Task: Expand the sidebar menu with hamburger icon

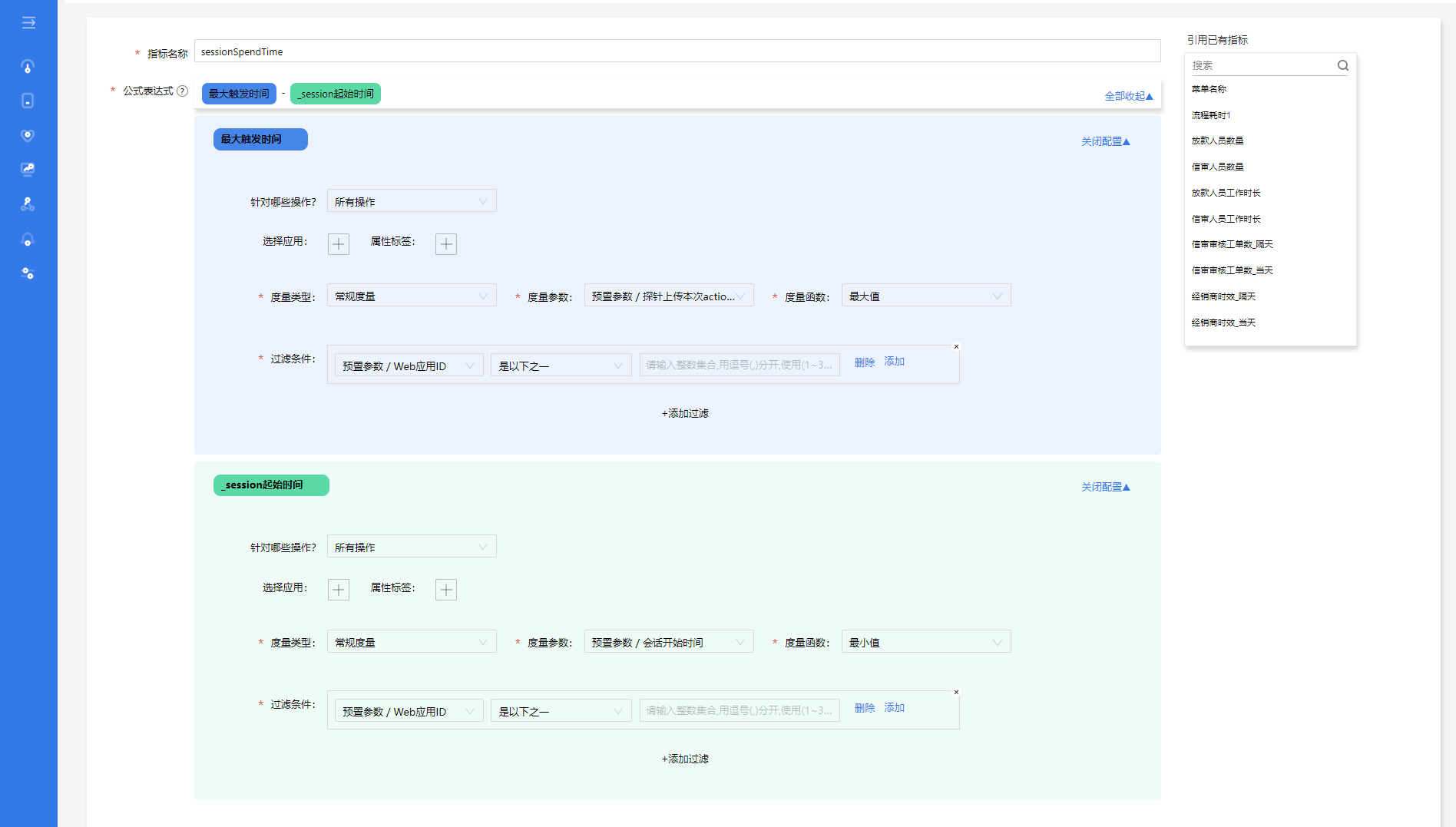Action: [28, 23]
